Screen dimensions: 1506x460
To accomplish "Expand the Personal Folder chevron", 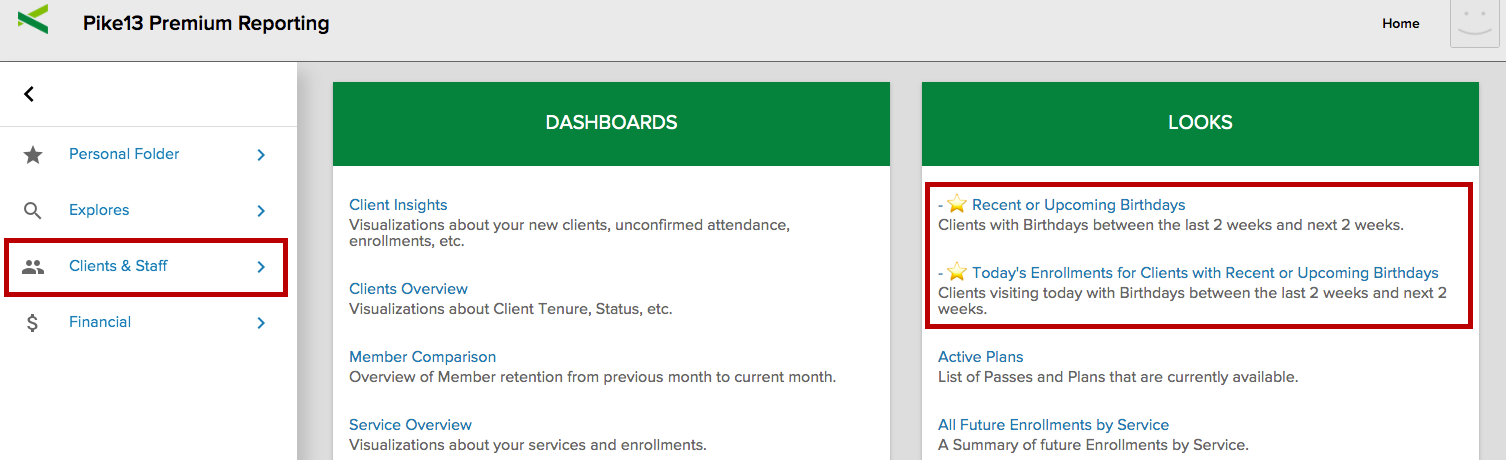I will coord(261,154).
